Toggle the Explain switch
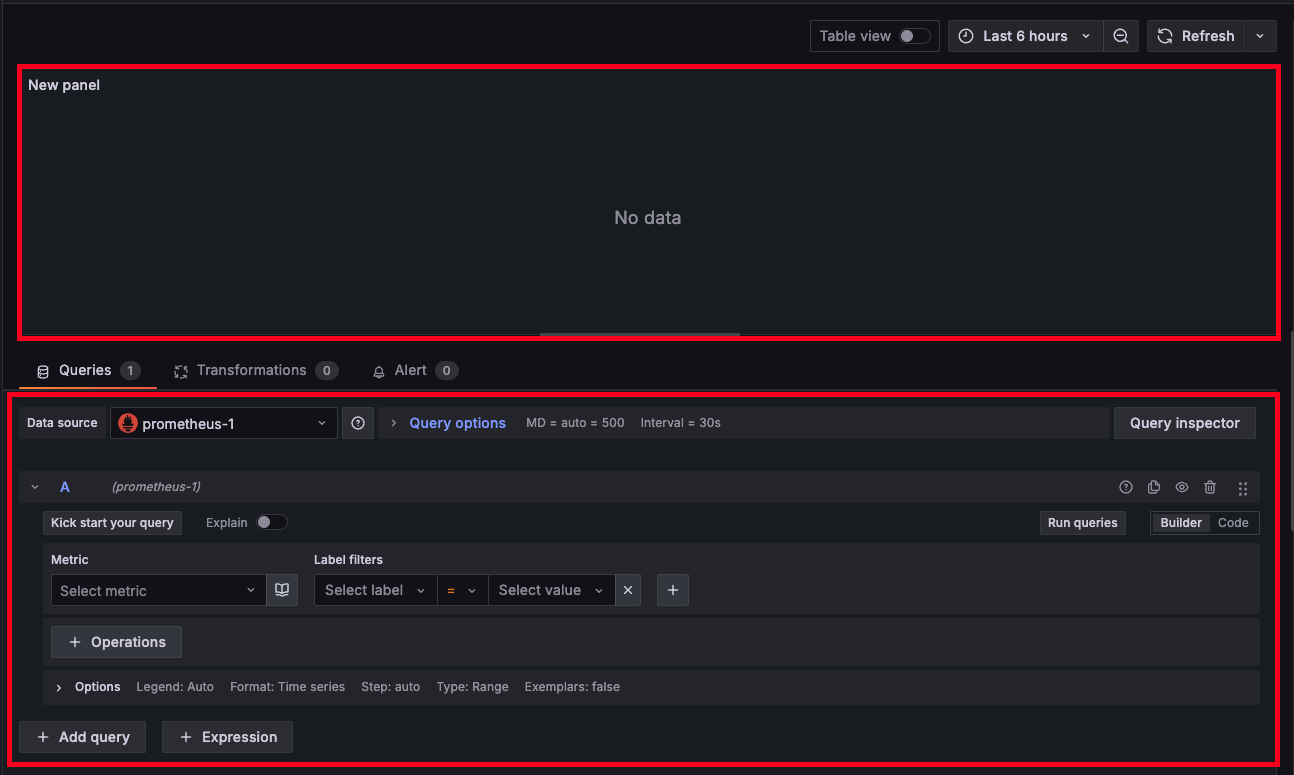 coord(272,522)
